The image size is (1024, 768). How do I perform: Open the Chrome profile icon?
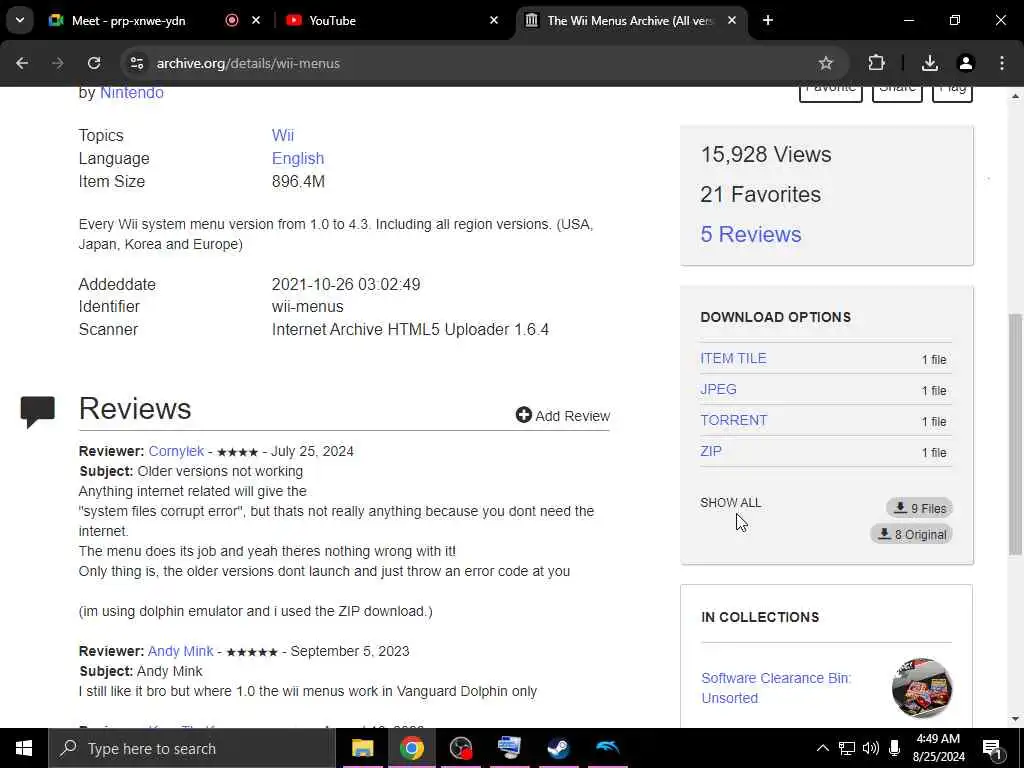(966, 63)
